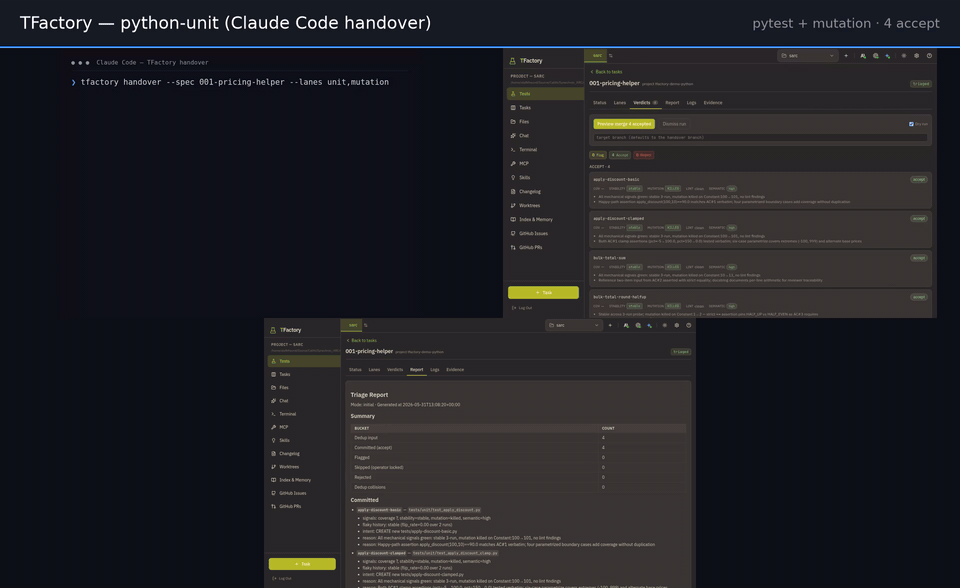Open Index & Memory in the Verdicts window sidebar
Screen dimensions: 960x588
click(545, 219)
